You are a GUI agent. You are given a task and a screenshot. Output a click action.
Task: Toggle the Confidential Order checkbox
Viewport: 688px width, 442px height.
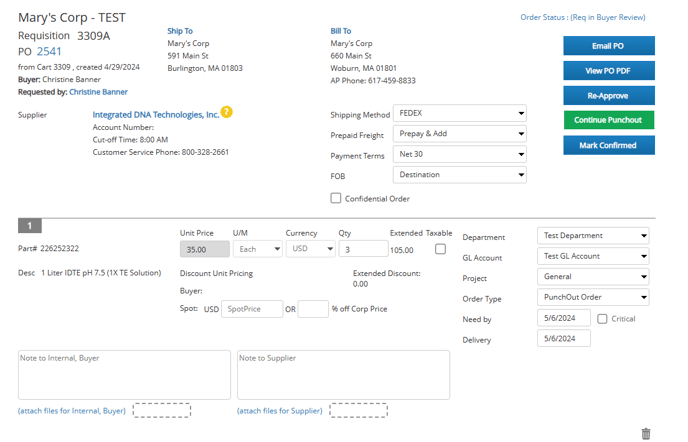(x=336, y=198)
